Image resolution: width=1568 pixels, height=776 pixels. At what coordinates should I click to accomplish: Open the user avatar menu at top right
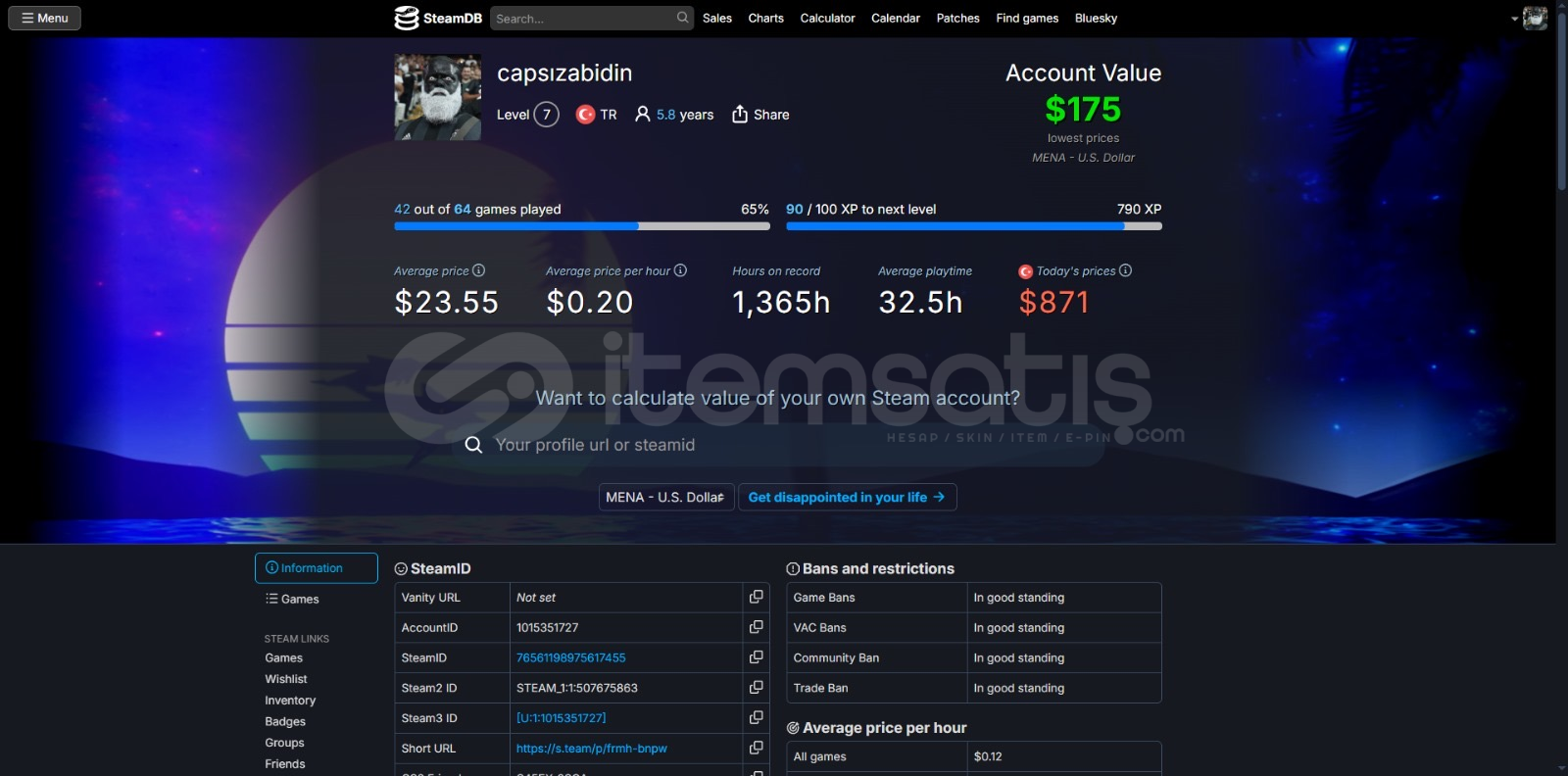coord(1535,18)
